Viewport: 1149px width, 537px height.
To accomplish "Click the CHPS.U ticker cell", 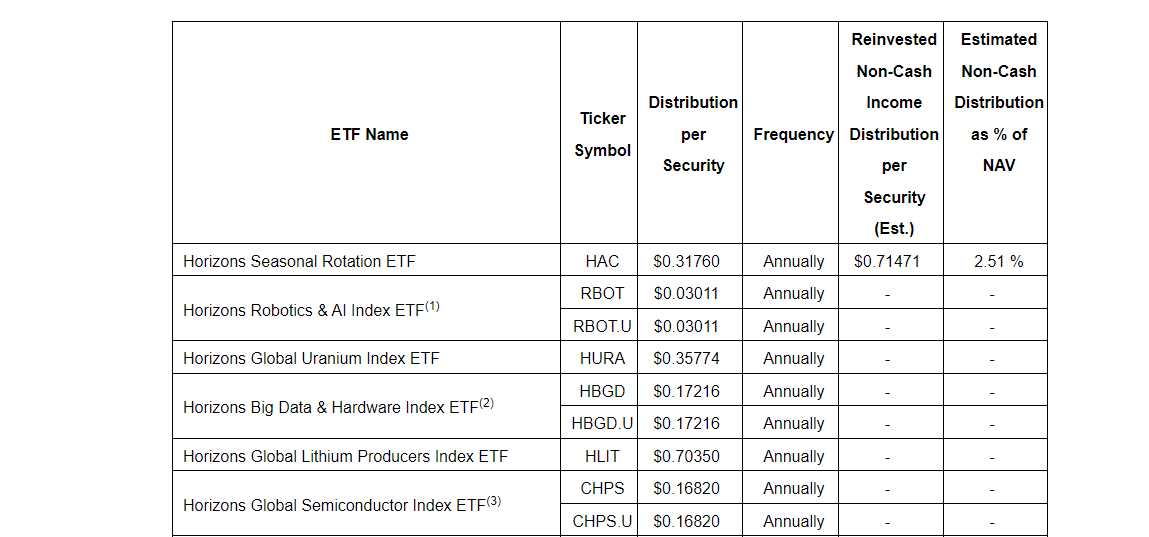I will pyautogui.click(x=602, y=521).
